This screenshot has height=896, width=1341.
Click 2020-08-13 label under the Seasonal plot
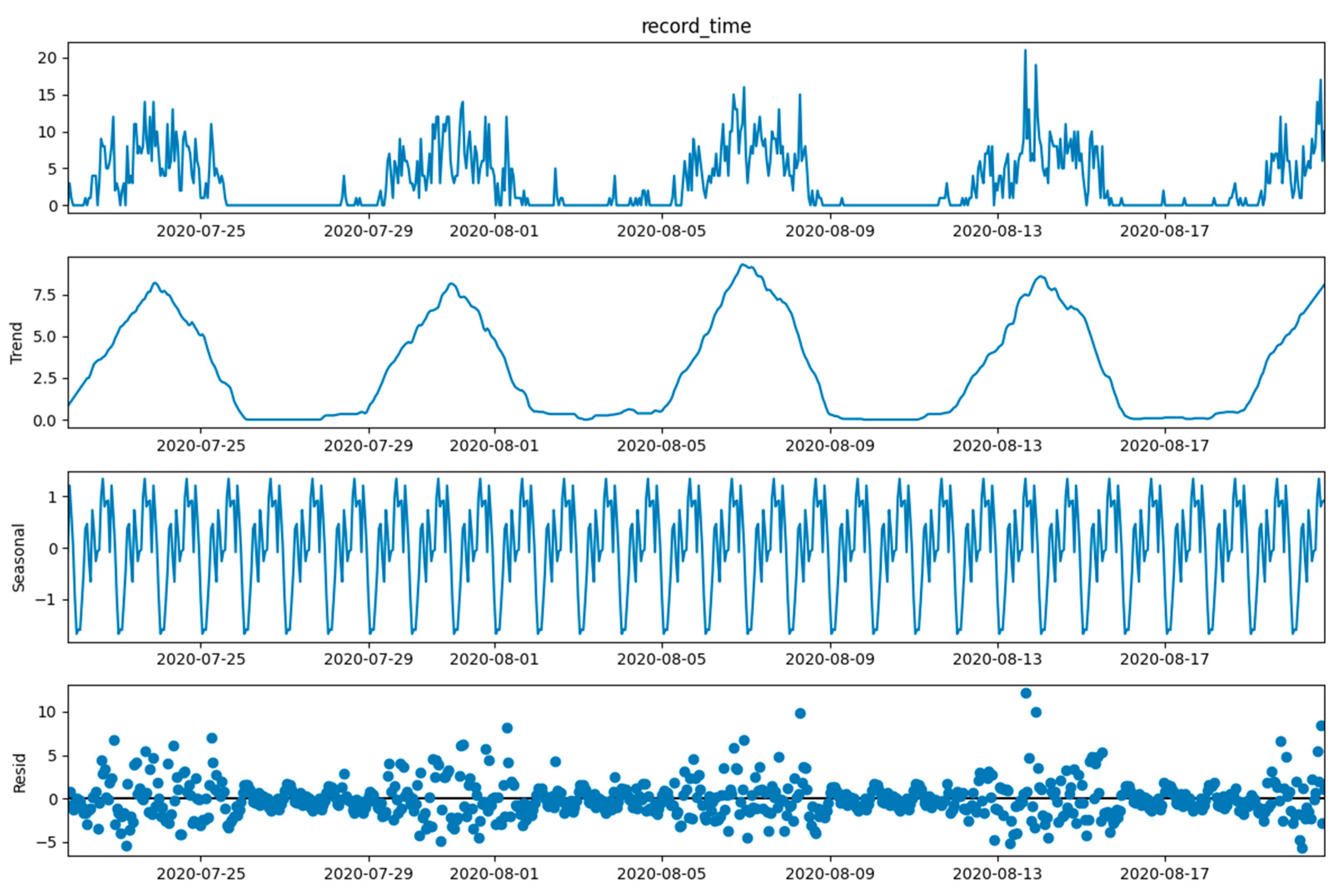(x=997, y=660)
